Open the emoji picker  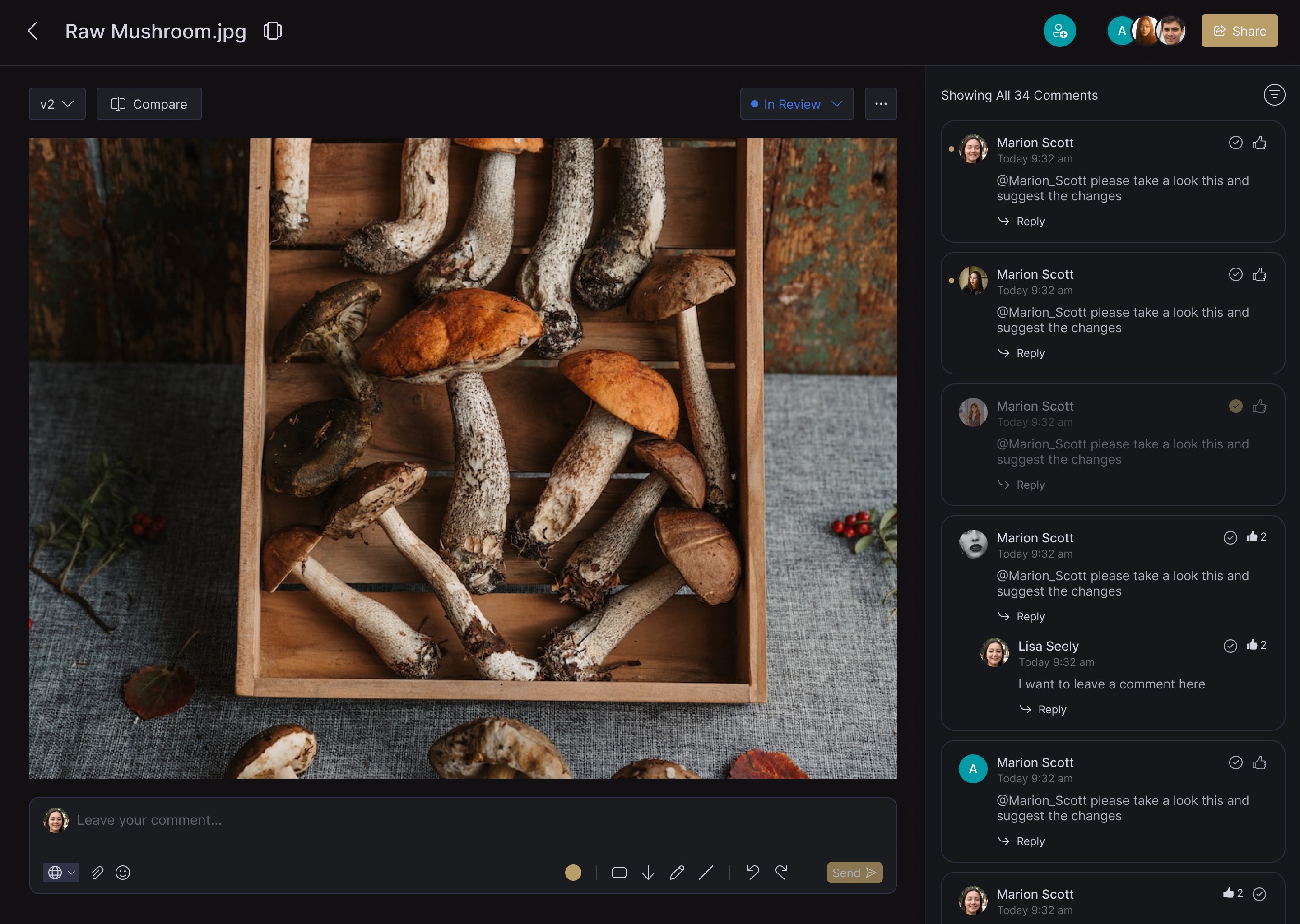(x=123, y=872)
